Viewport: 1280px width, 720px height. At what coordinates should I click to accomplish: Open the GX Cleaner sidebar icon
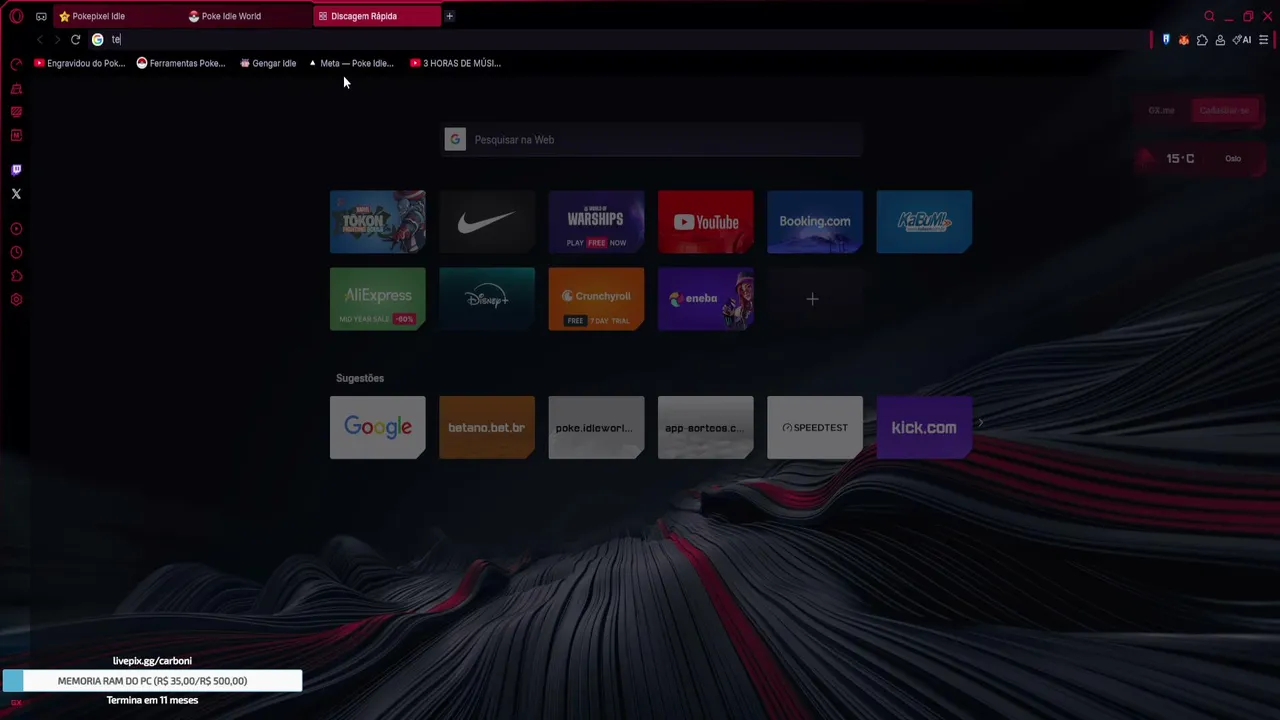pyautogui.click(x=16, y=89)
